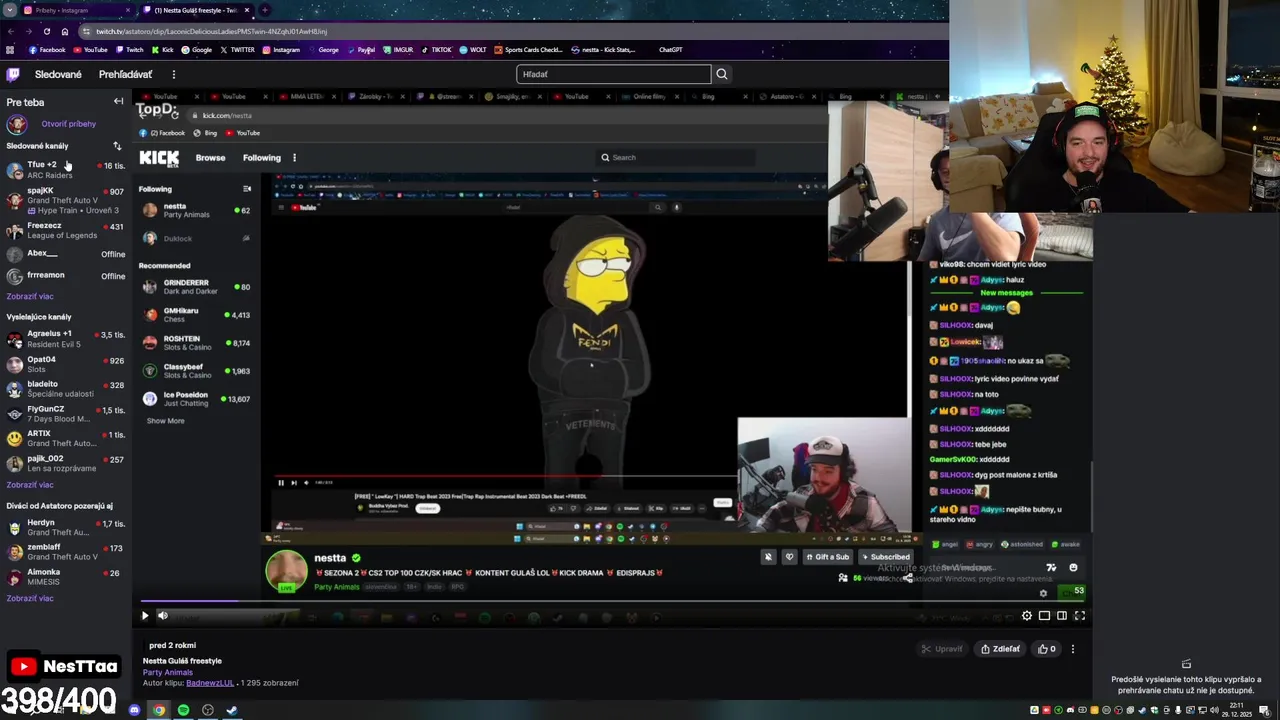The width and height of the screenshot is (1280, 720).
Task: Play the Twitch clip
Action: coord(144,616)
